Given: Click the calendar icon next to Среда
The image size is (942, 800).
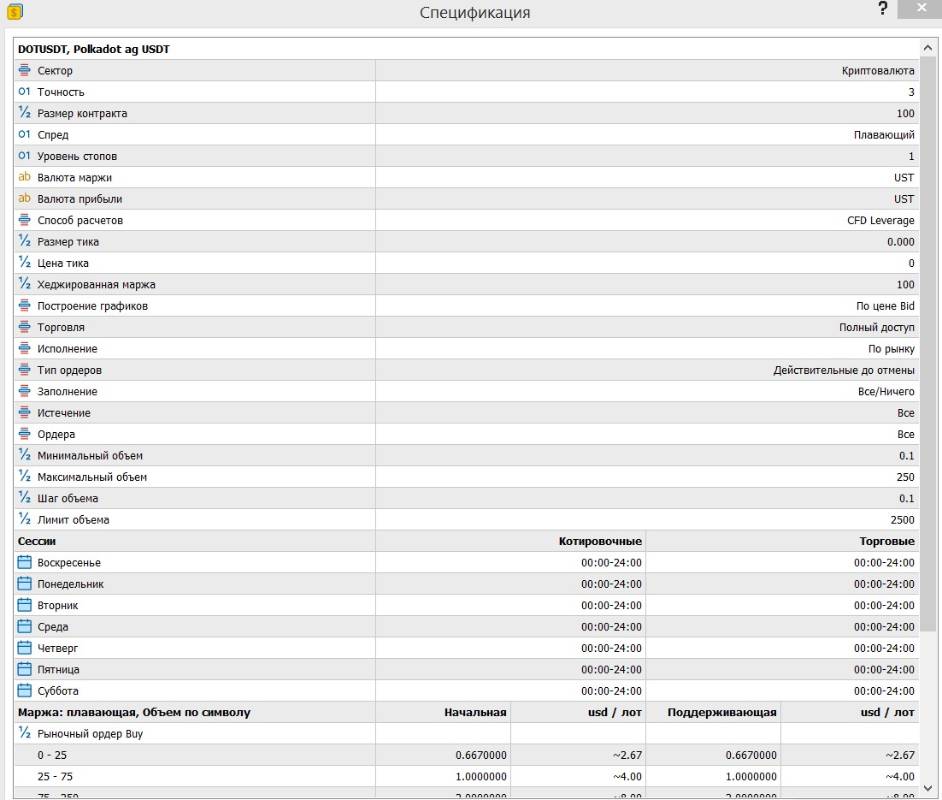Looking at the screenshot, I should point(25,627).
